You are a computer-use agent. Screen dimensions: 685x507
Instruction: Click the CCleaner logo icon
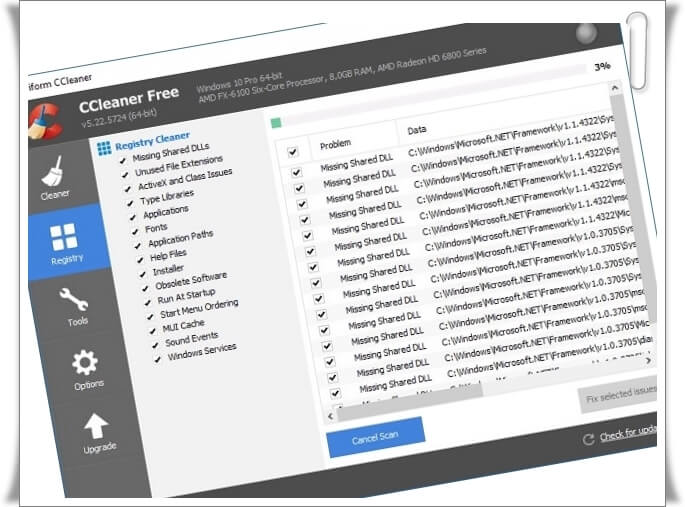pyautogui.click(x=45, y=121)
